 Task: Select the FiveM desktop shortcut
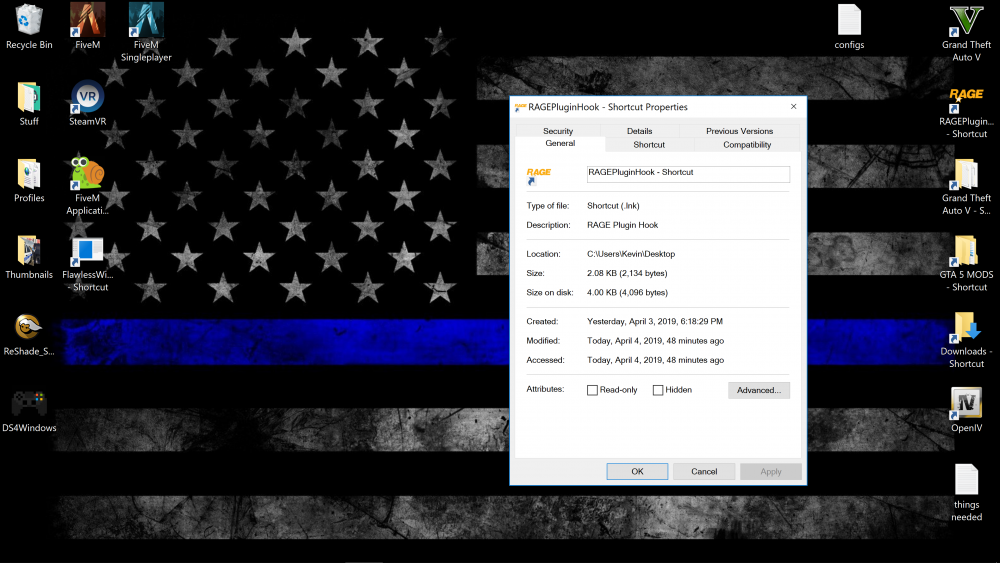pyautogui.click(x=87, y=20)
